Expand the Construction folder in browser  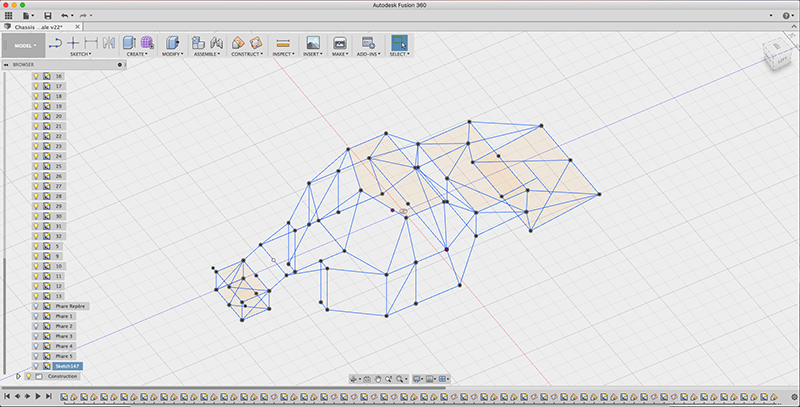[18, 376]
